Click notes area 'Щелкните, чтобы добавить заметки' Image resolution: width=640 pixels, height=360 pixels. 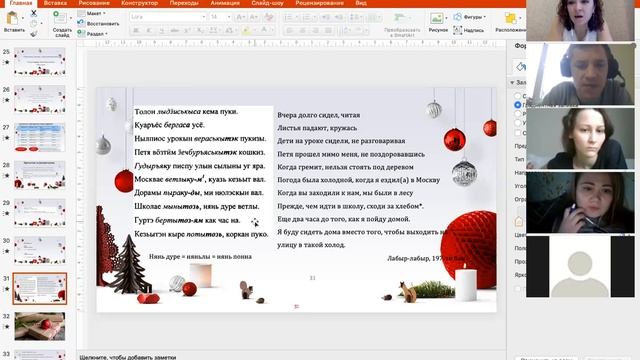128,357
